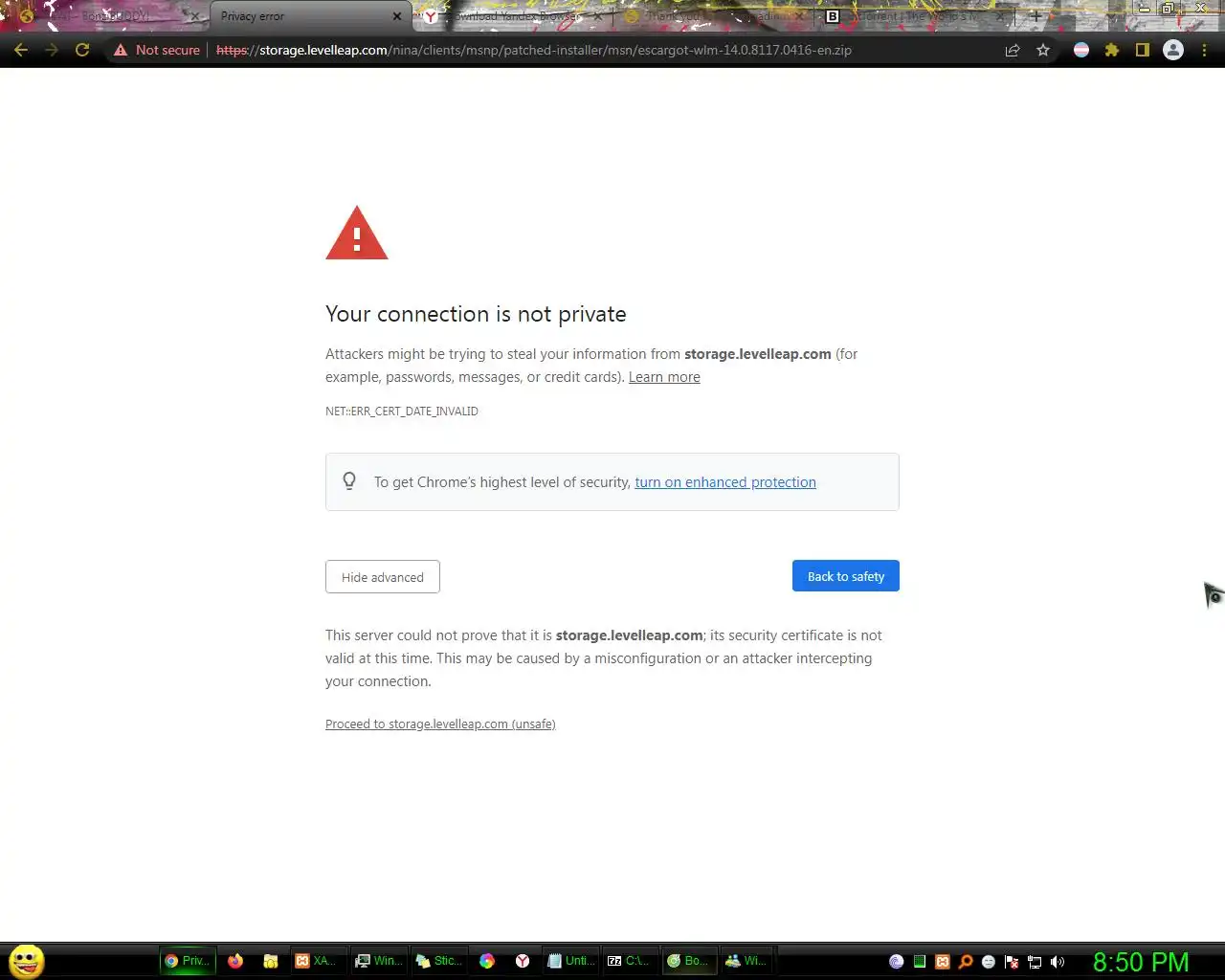
Task: Click the network tray icon
Action: click(1035, 962)
